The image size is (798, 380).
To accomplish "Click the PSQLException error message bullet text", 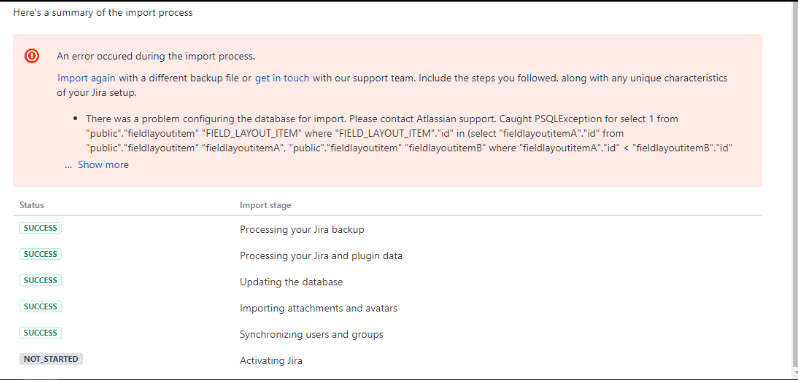I will [409, 133].
